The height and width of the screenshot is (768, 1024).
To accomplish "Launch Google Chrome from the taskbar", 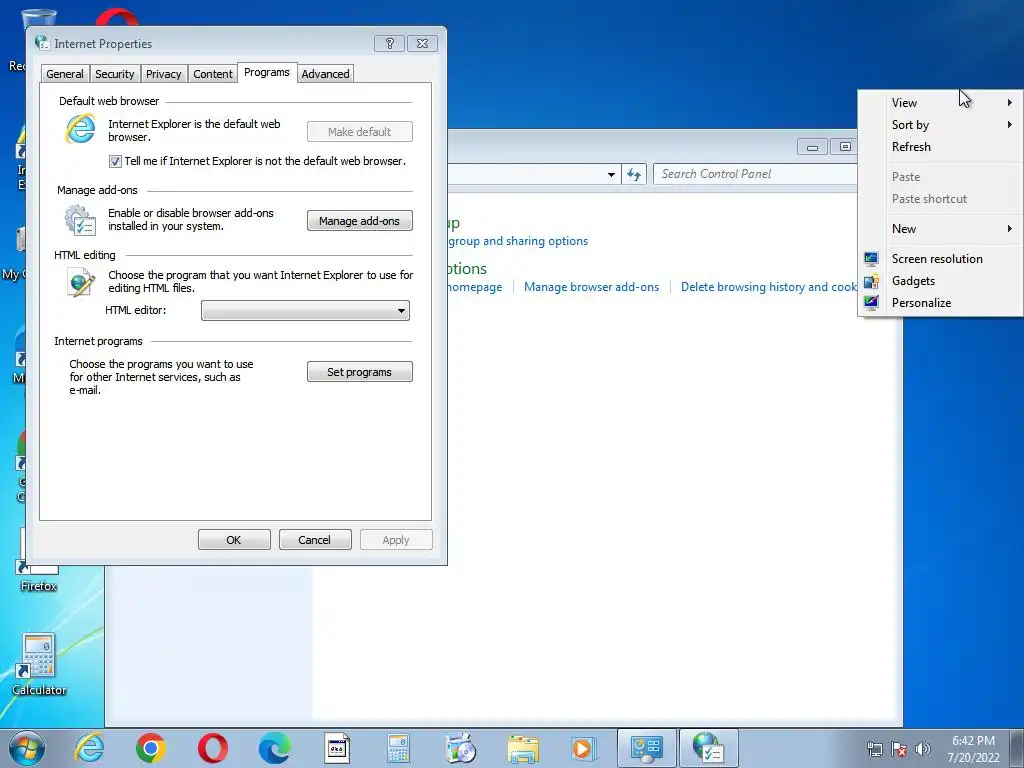I will (x=150, y=748).
